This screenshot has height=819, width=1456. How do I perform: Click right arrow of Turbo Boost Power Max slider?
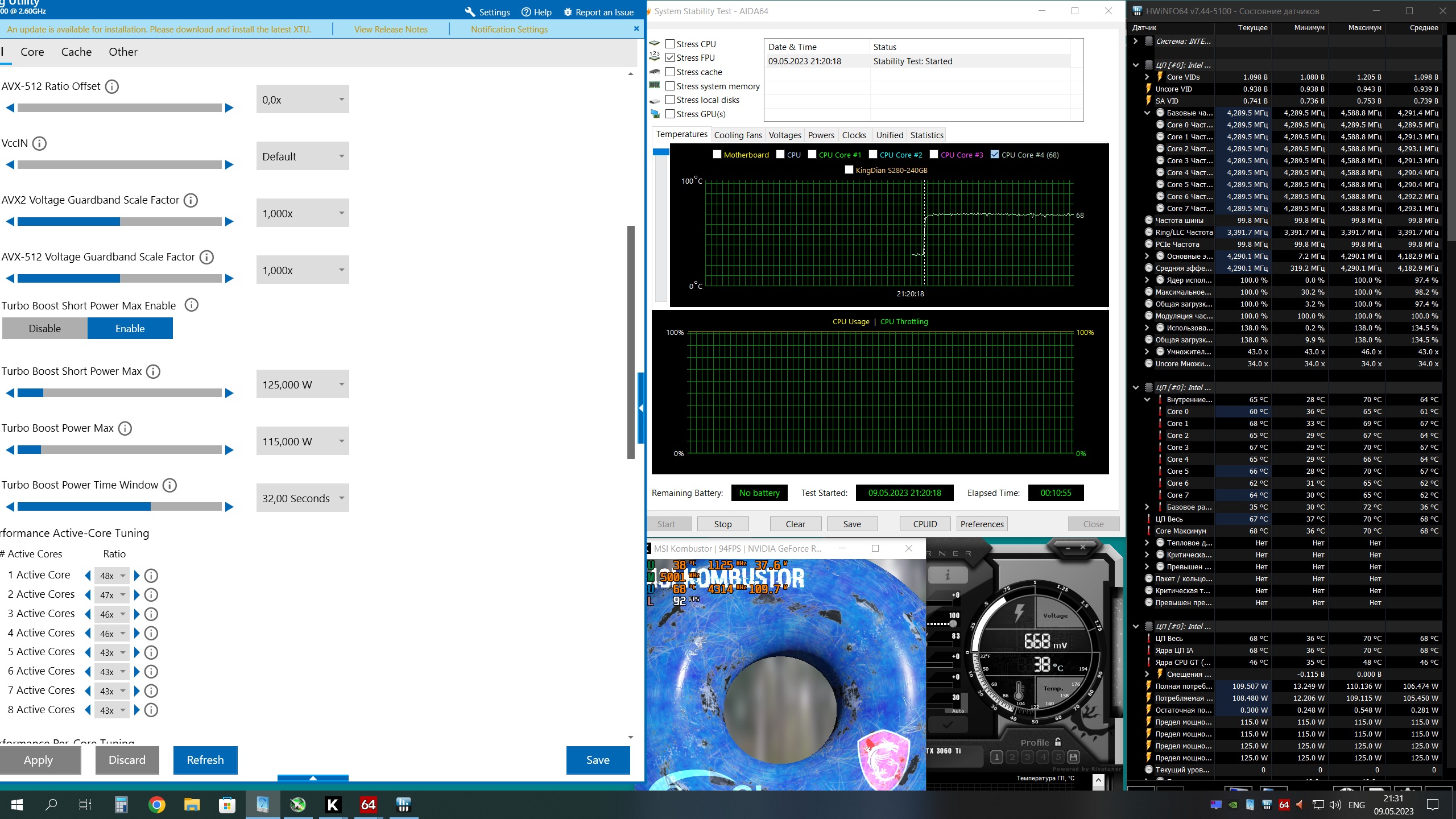pos(230,450)
